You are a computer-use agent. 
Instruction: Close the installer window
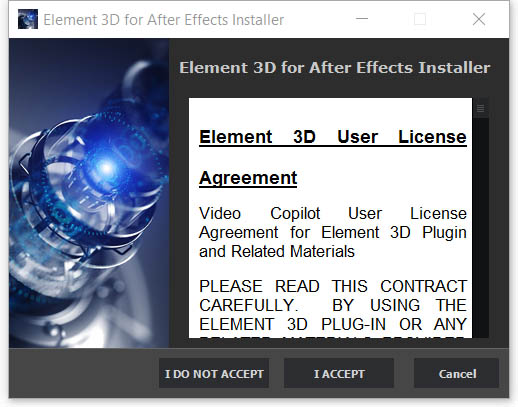point(479,19)
